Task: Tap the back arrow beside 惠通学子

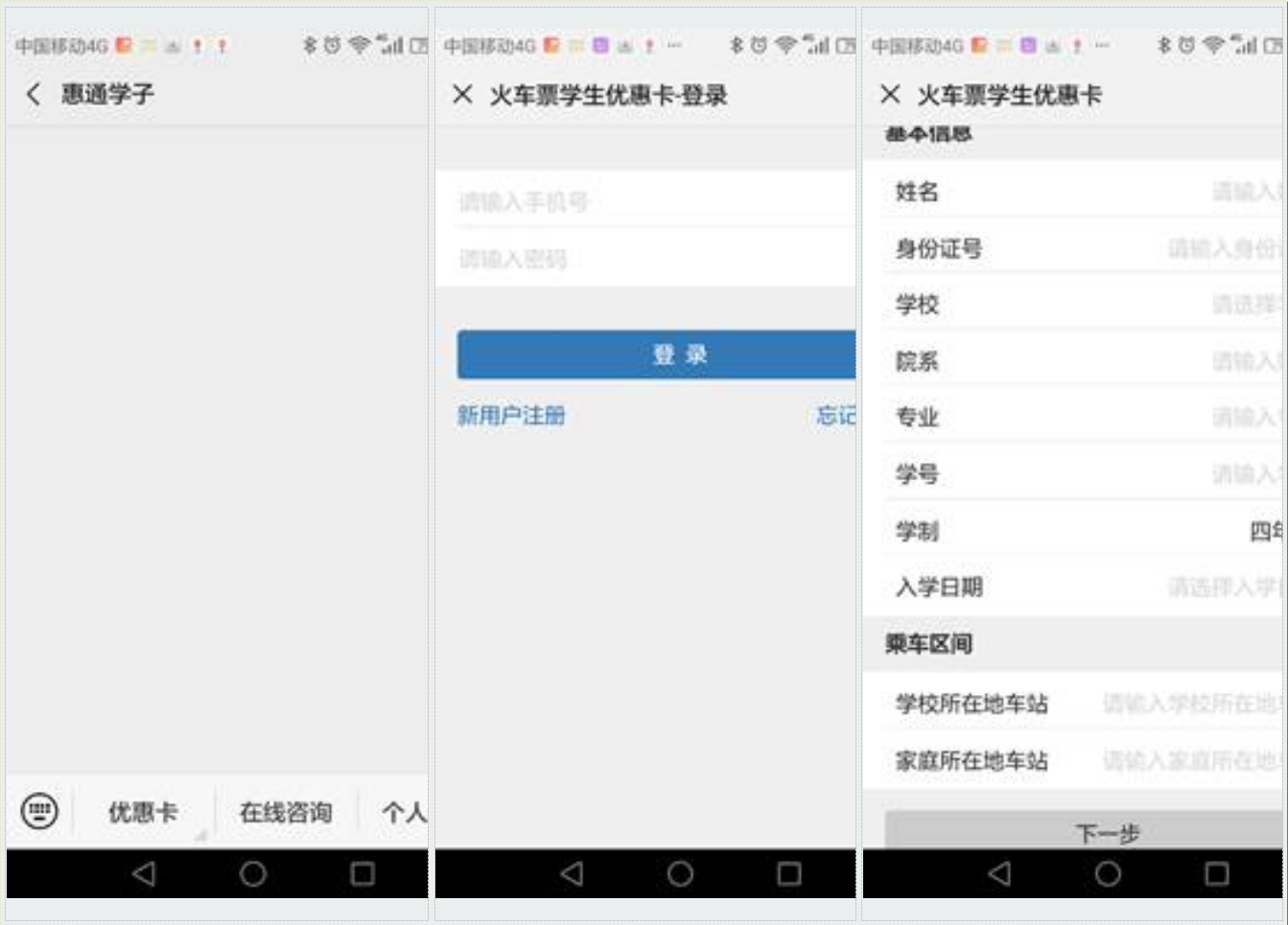Action: pos(34,94)
